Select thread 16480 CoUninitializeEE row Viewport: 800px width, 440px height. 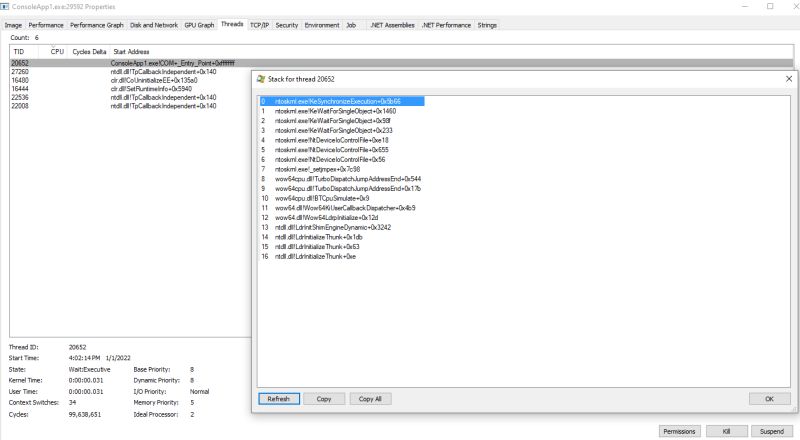click(x=131, y=81)
